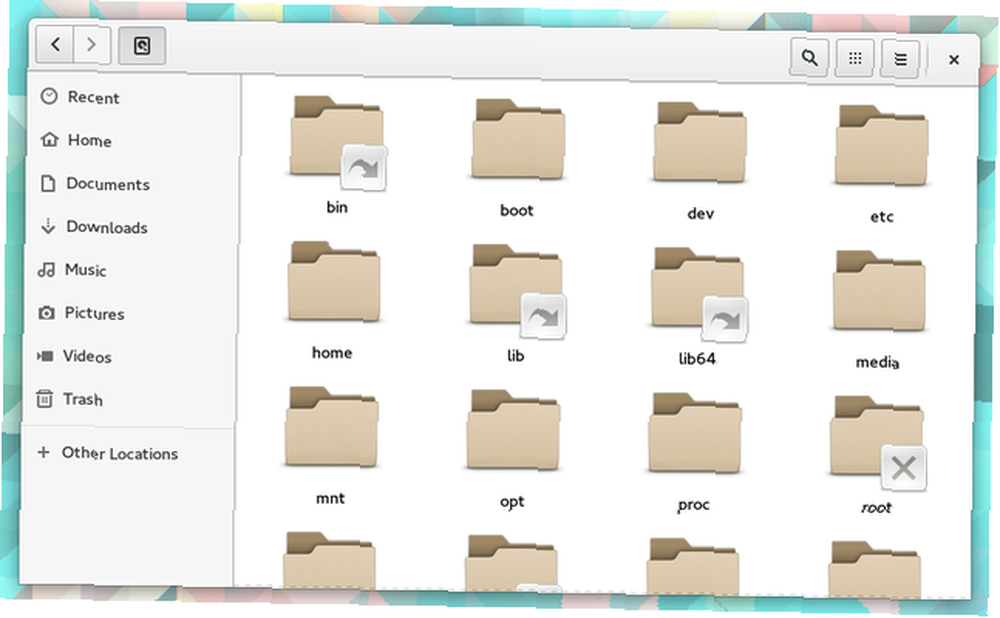The image size is (1000, 618).
Task: Open Recent in the sidebar
Action: point(133,97)
